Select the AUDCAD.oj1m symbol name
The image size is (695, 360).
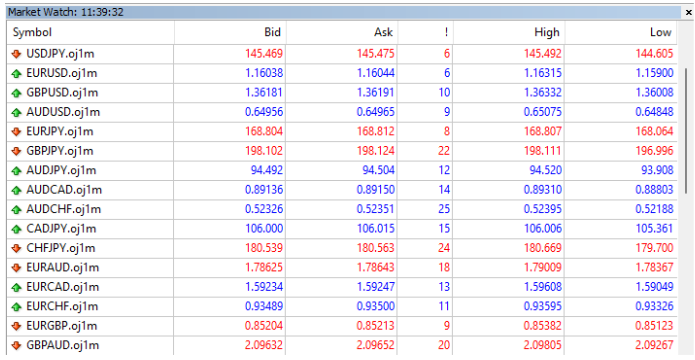(64, 190)
